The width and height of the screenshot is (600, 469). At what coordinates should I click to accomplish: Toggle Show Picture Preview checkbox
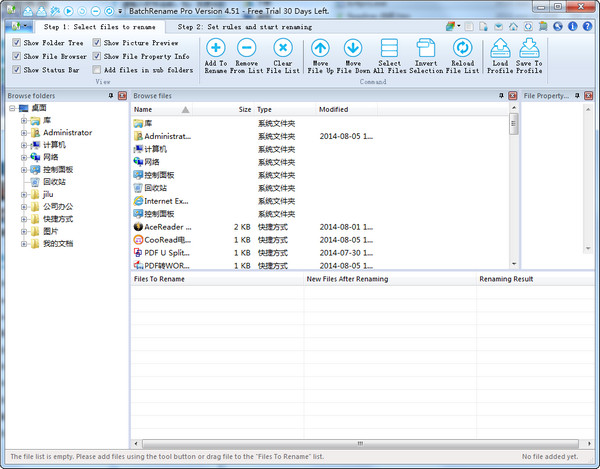click(x=97, y=43)
